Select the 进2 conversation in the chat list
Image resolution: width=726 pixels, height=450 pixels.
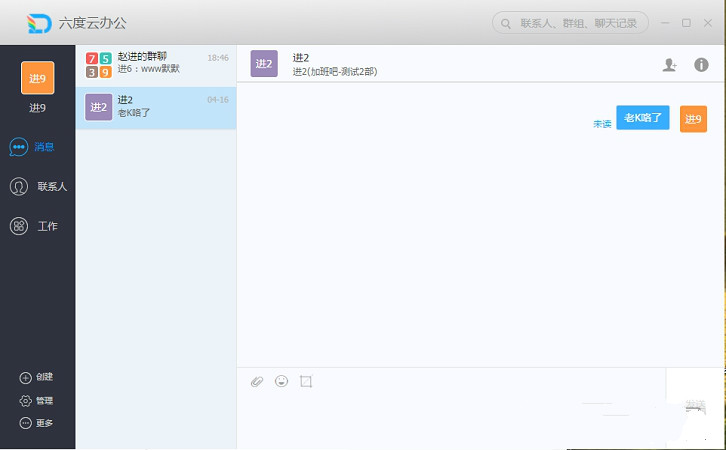(156, 107)
